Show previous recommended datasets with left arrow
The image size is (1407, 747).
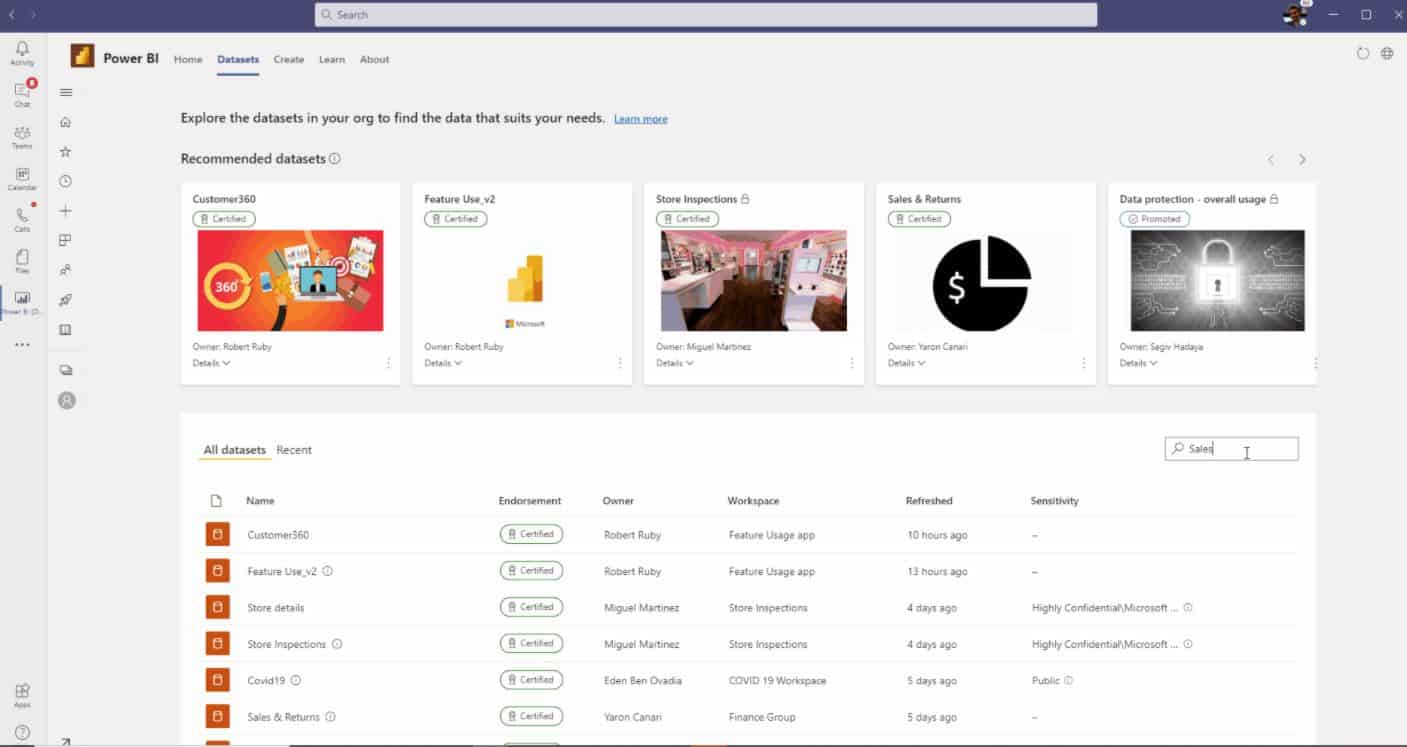(x=1271, y=160)
